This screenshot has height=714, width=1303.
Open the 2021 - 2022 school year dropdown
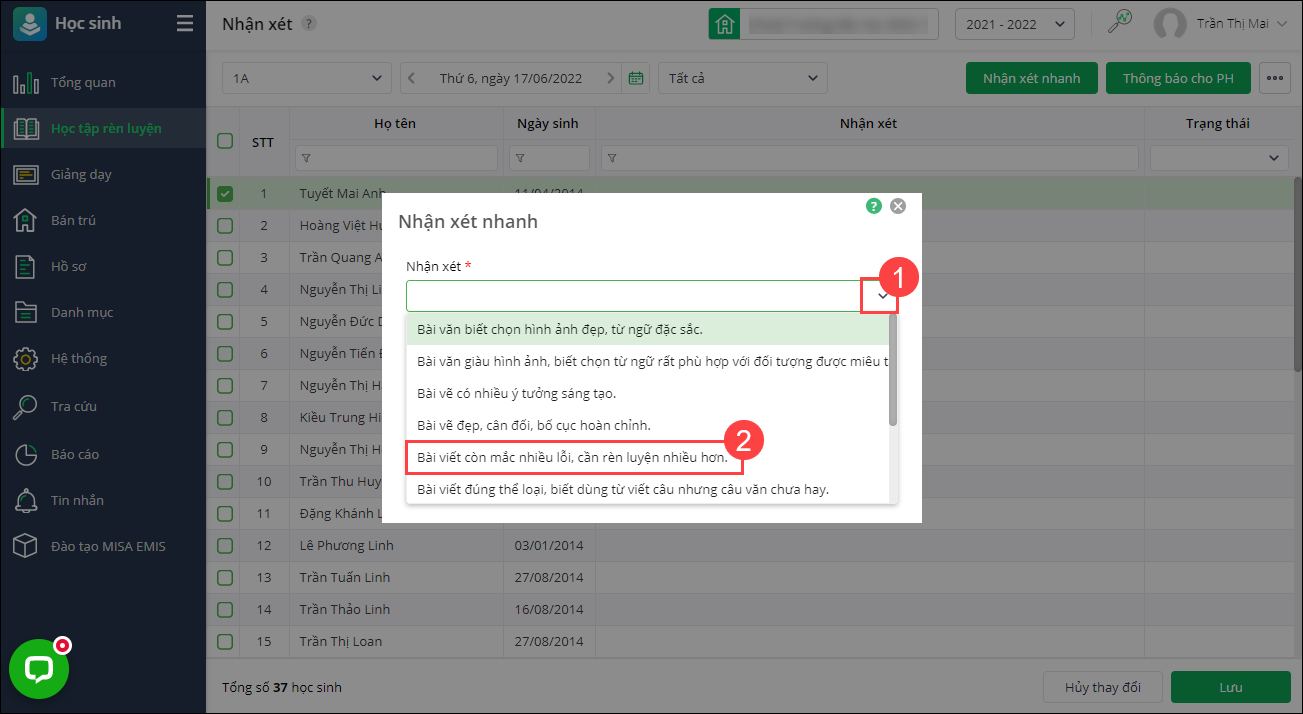1015,24
